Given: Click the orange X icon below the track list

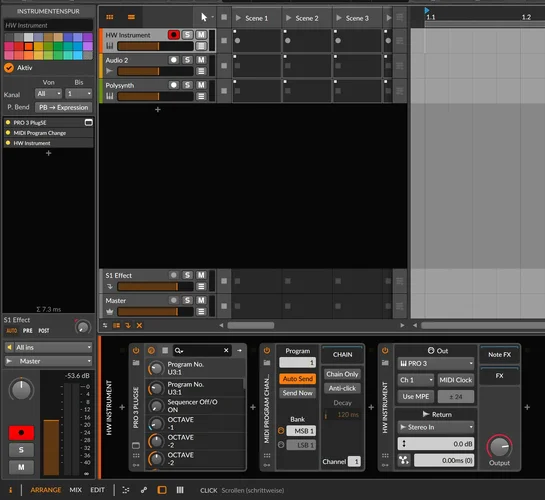Looking at the screenshot, I should coord(139,325).
